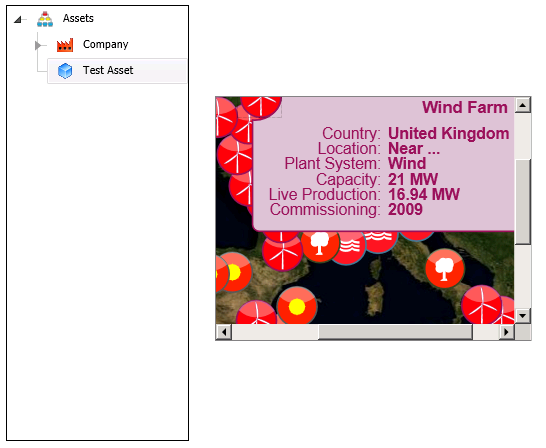This screenshot has height=448, width=546.
Task: Click the wave hydro marker below the tooltip
Action: click(348, 246)
